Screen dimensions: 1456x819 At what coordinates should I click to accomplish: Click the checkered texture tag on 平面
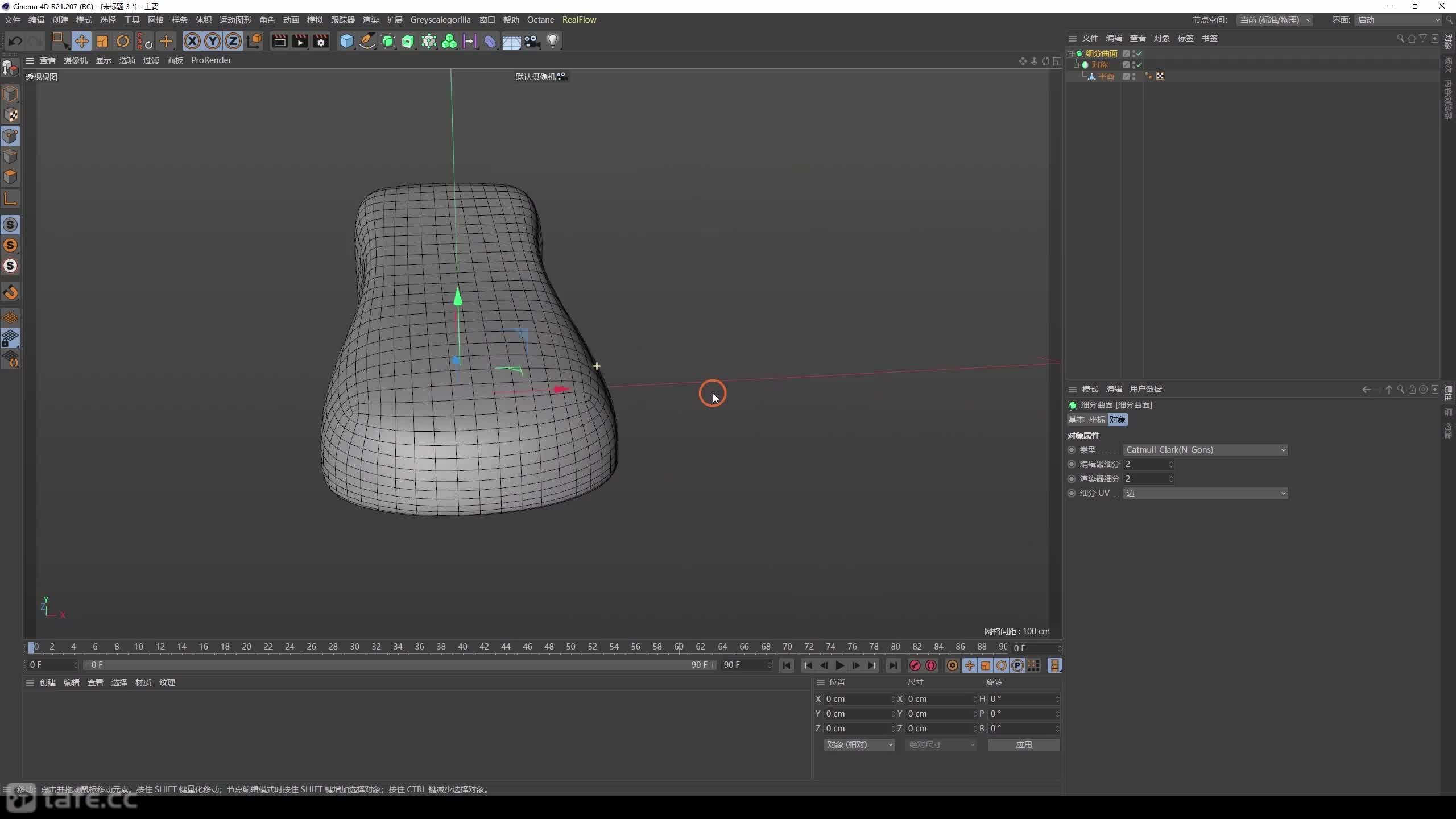click(x=1160, y=76)
